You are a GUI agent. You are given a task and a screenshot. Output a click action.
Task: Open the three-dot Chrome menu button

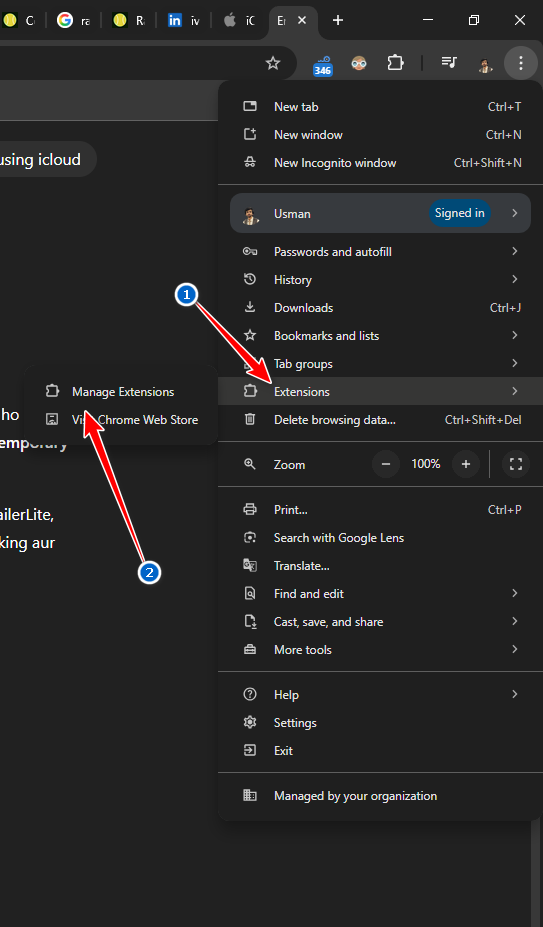click(x=521, y=63)
